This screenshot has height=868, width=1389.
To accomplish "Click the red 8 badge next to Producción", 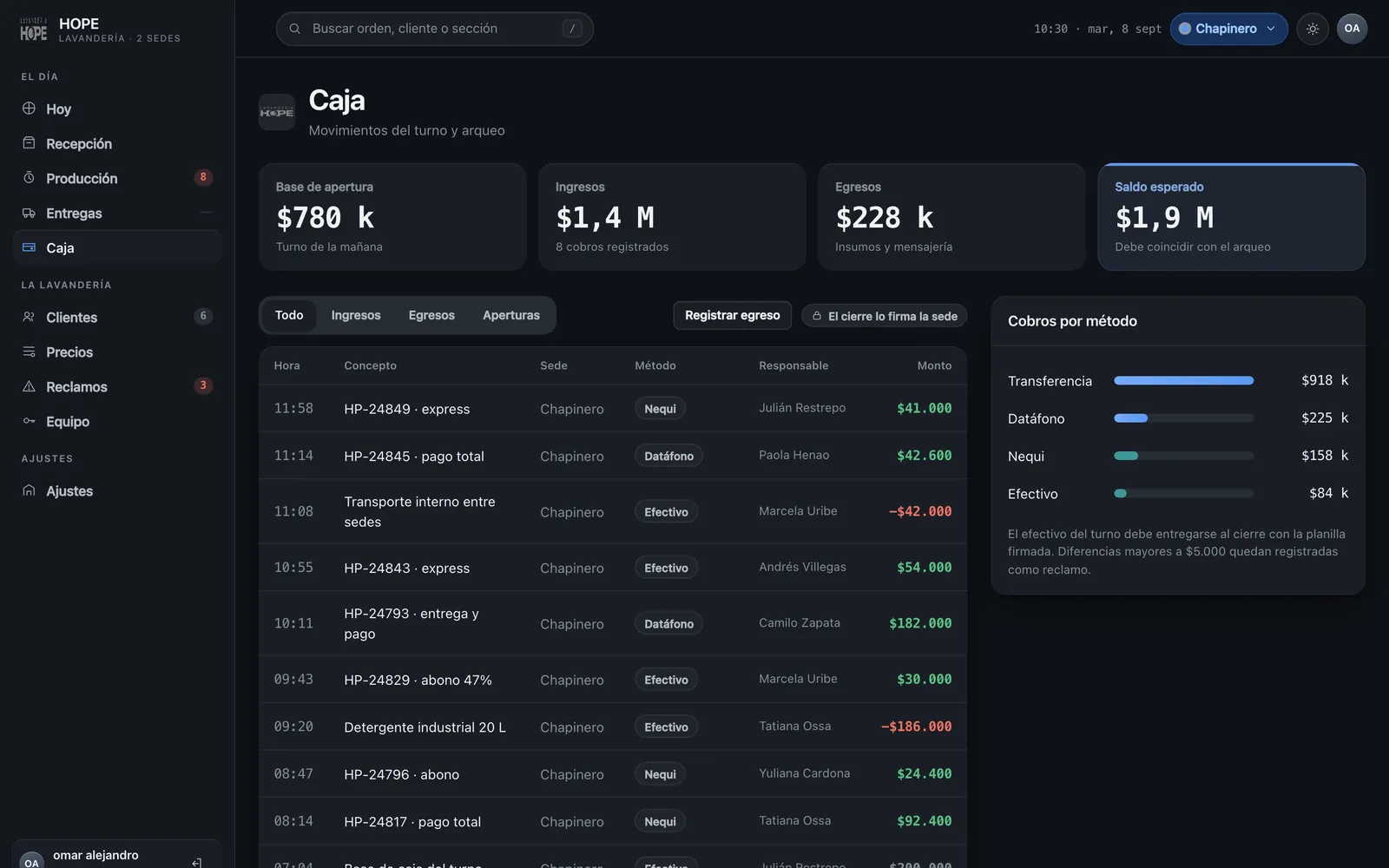I will point(203,177).
